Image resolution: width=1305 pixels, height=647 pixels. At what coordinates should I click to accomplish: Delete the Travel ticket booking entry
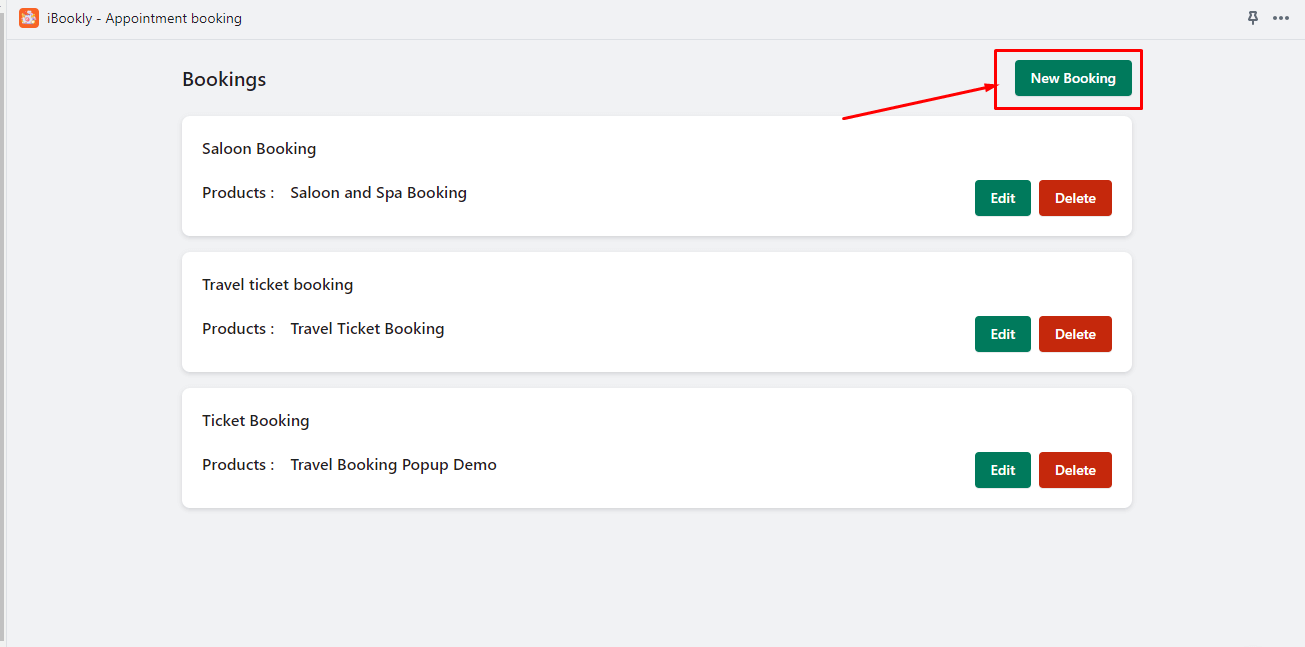click(1075, 334)
